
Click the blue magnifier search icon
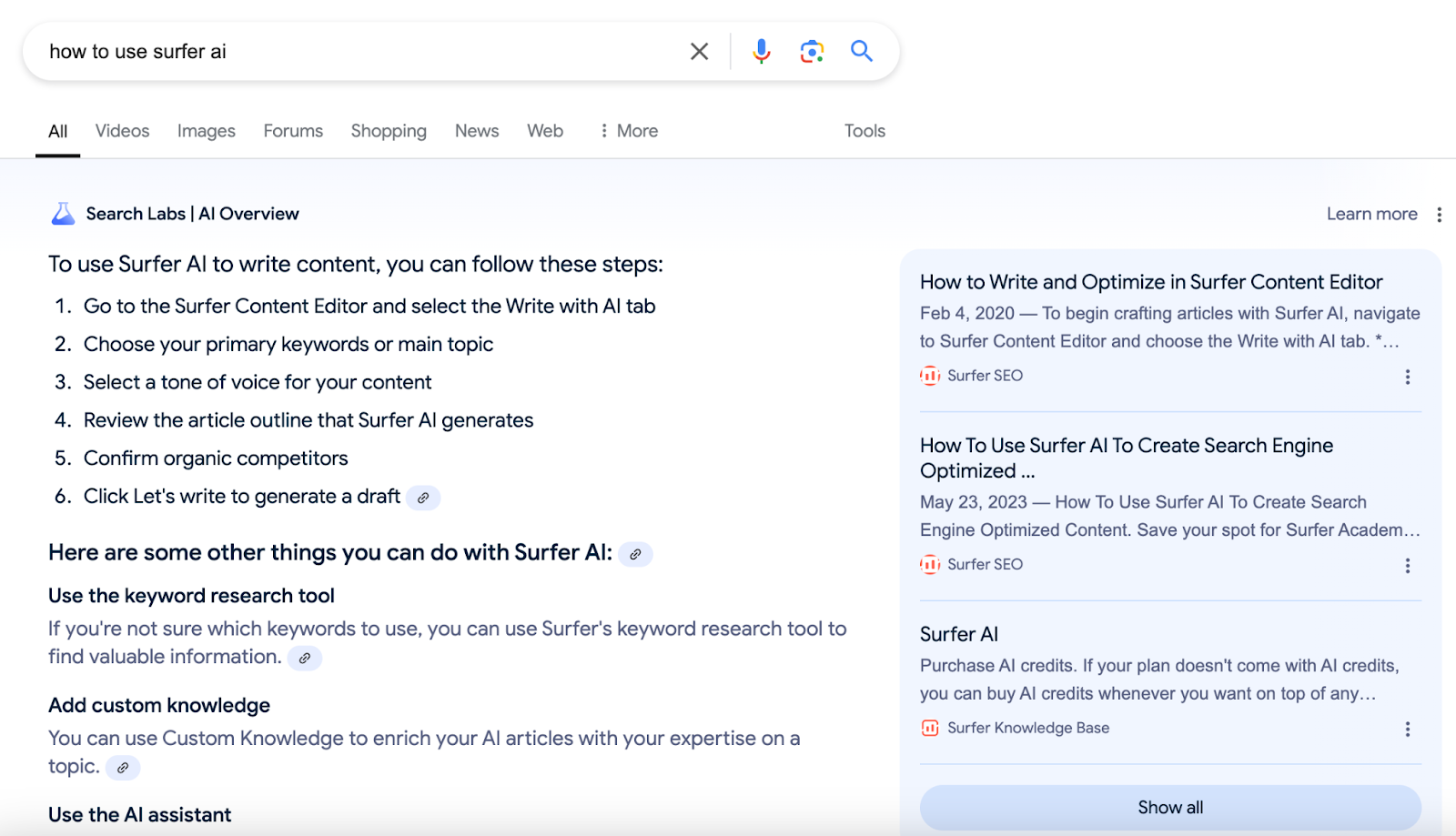862,51
